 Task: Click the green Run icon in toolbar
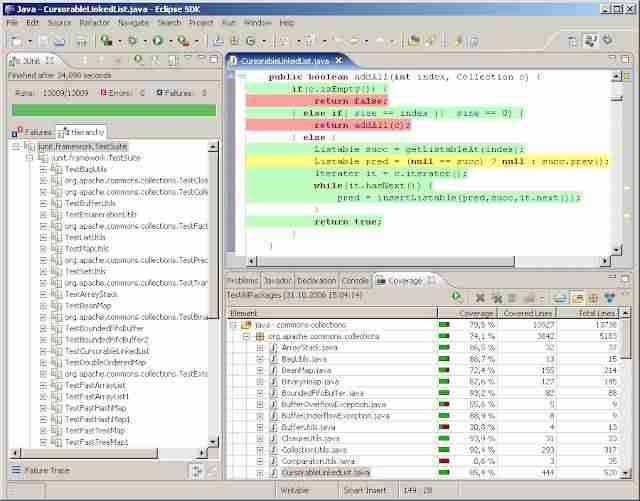[158, 41]
